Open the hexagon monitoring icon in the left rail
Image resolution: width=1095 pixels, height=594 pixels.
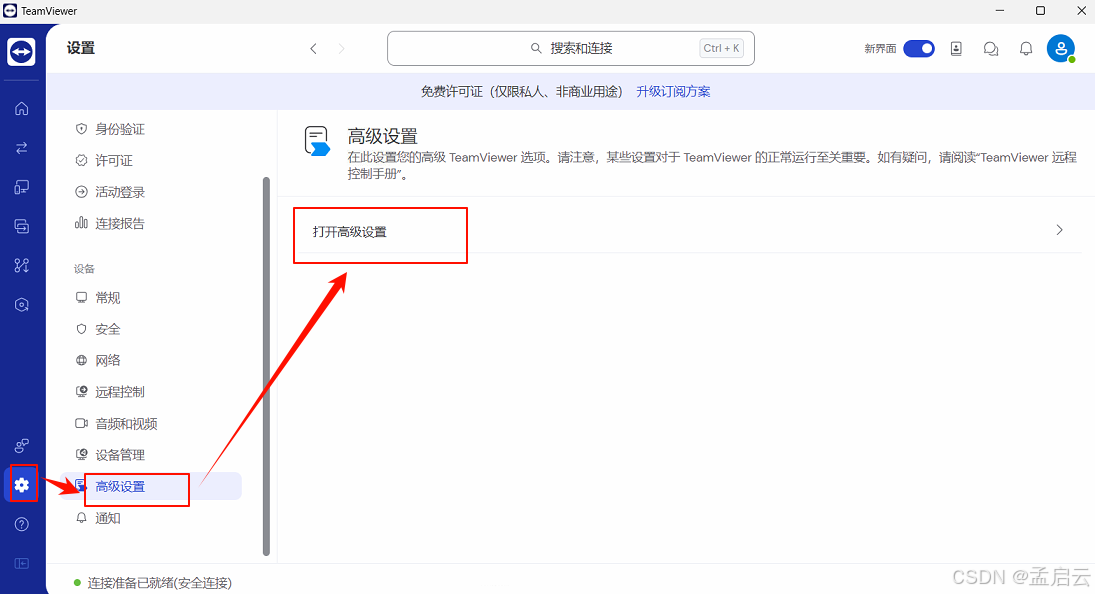pos(22,305)
